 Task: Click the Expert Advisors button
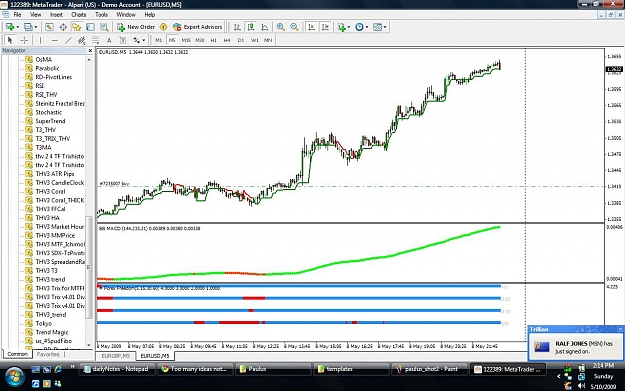tap(198, 27)
